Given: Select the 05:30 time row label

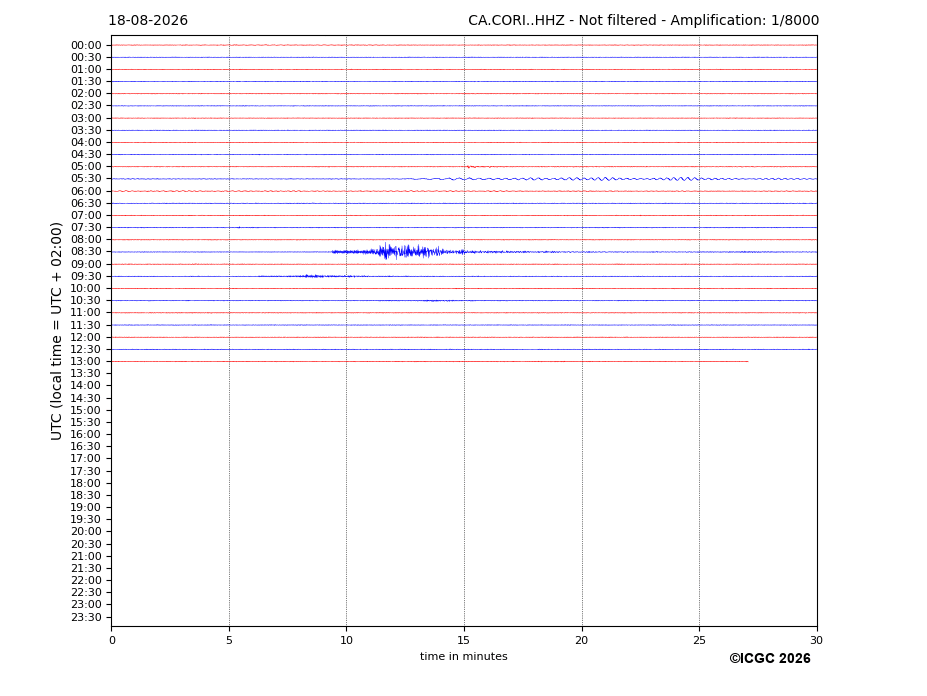Looking at the screenshot, I should [x=86, y=178].
